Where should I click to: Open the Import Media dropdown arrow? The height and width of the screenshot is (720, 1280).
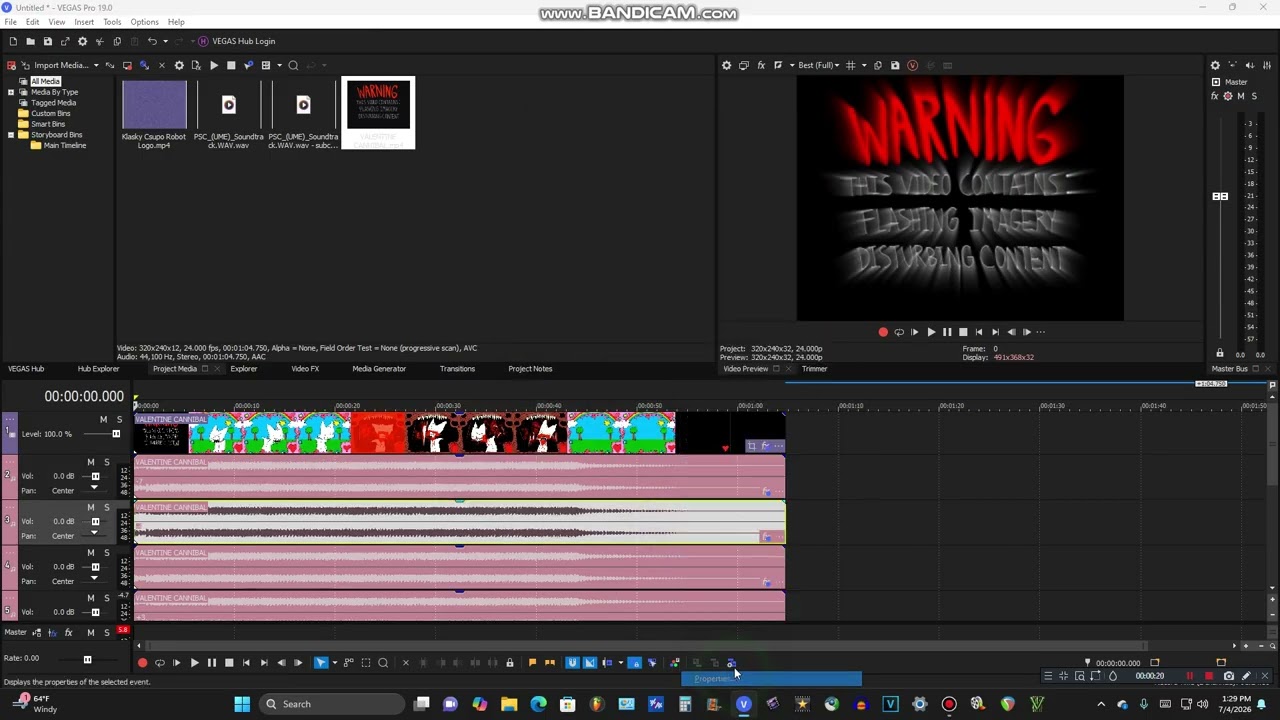pyautogui.click(x=96, y=65)
